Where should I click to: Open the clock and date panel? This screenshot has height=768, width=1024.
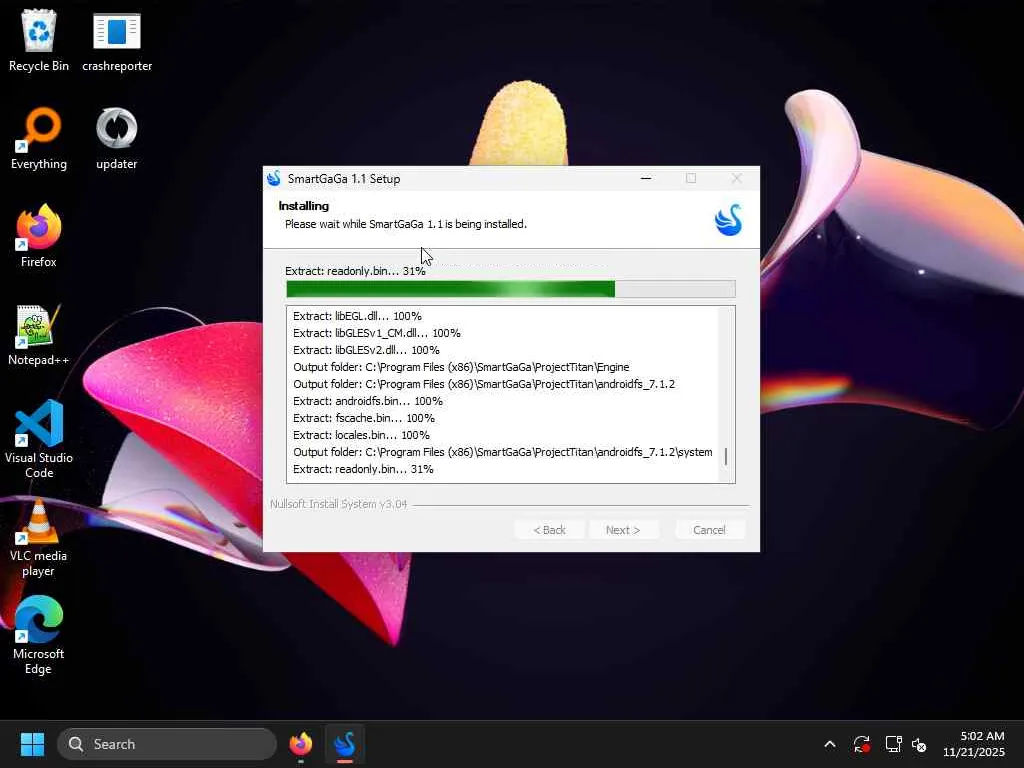point(974,744)
